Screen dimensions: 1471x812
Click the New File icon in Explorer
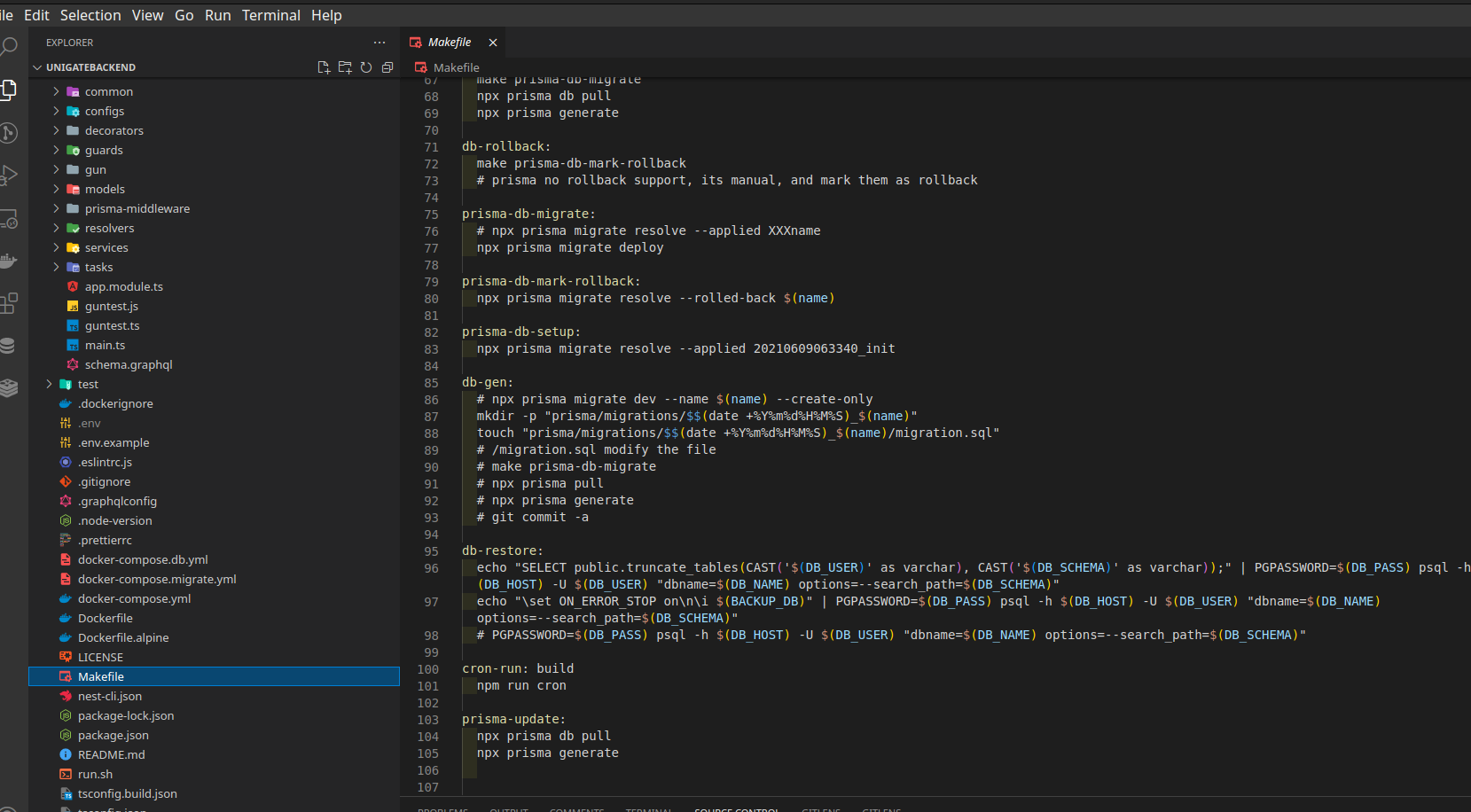(x=324, y=67)
